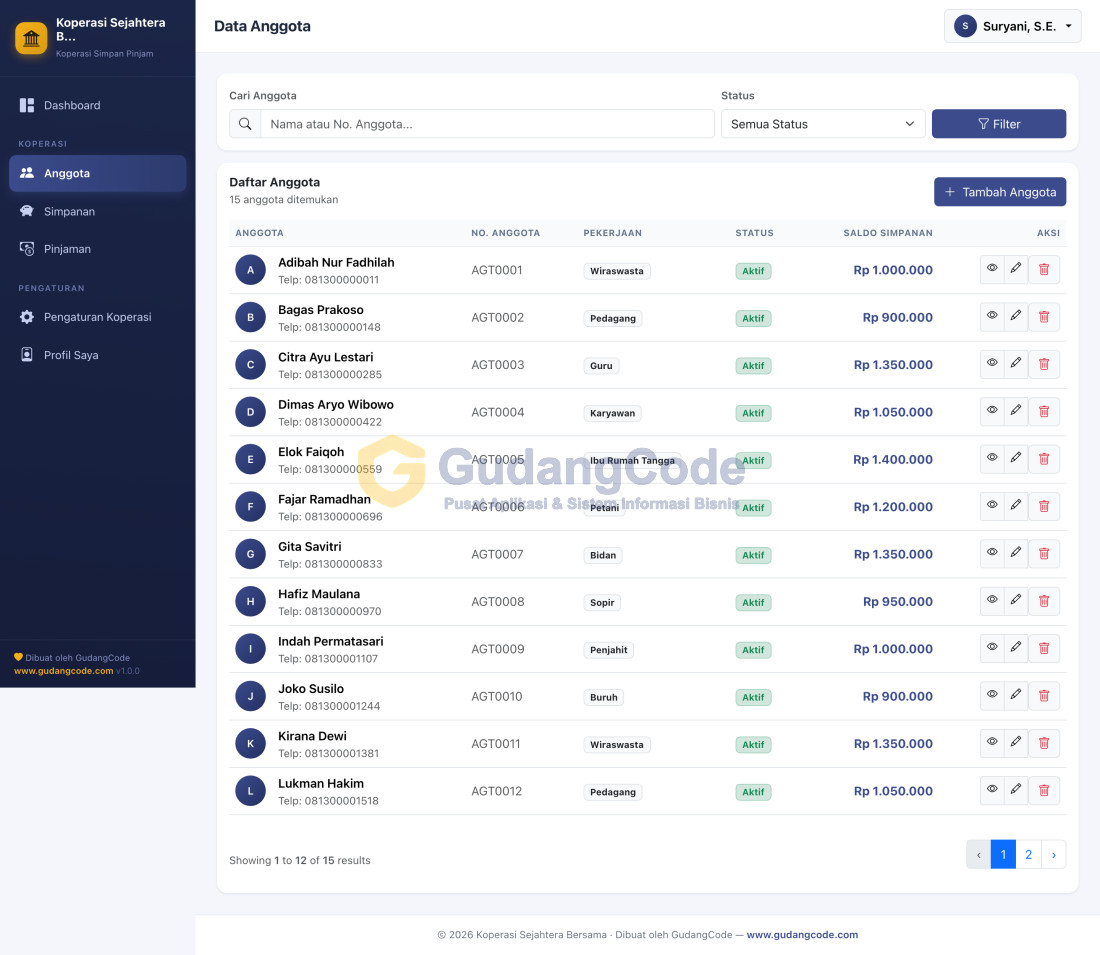Screen dimensions: 1100x955
Task: Remove Fajar Ramadhan using the trash icon
Action: pos(1044,506)
